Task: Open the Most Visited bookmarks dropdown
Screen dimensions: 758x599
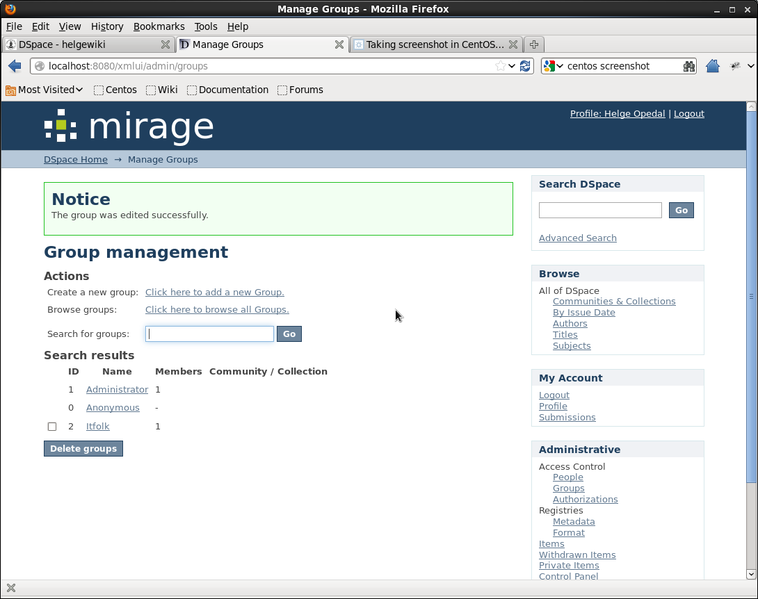Action: tap(44, 90)
